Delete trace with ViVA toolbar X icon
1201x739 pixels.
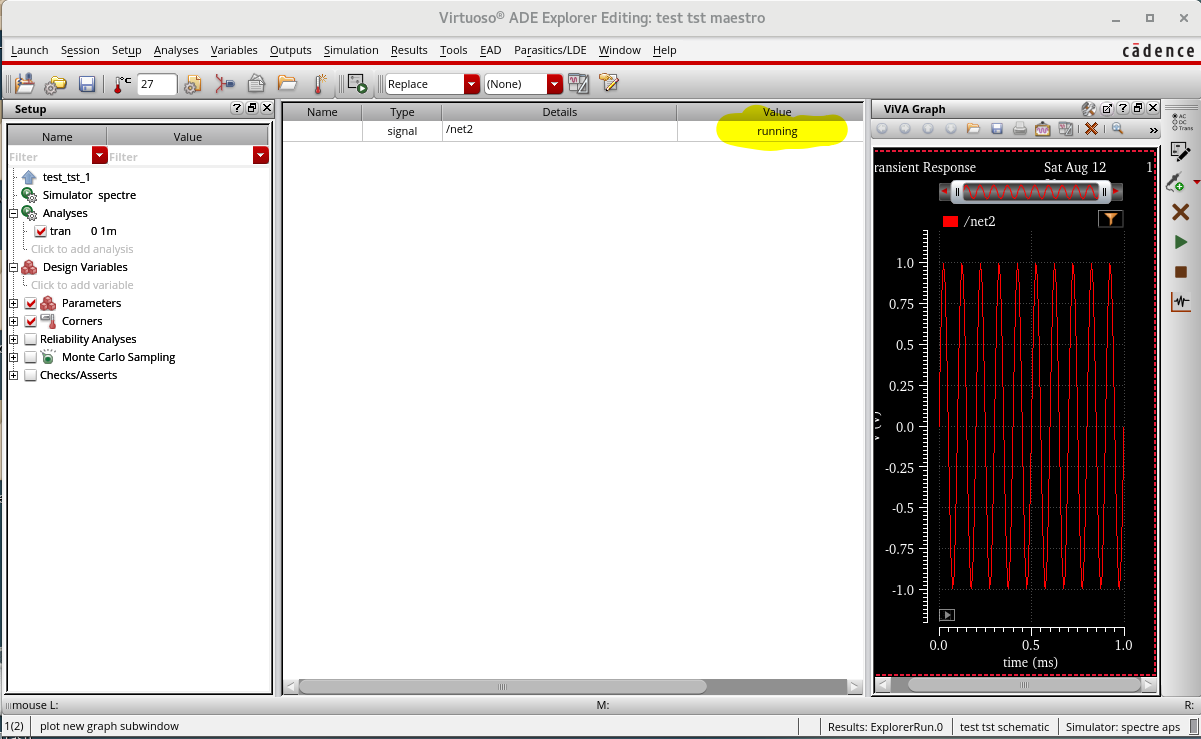1091,128
